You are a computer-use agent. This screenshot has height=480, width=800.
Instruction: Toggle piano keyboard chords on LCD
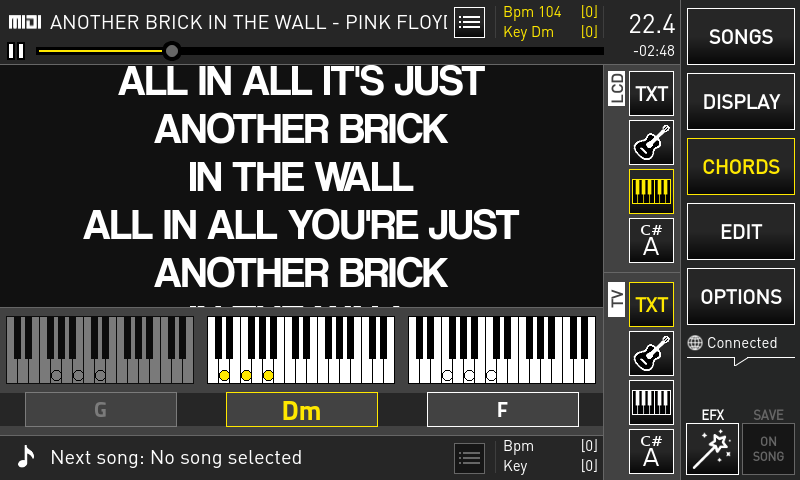[651, 192]
